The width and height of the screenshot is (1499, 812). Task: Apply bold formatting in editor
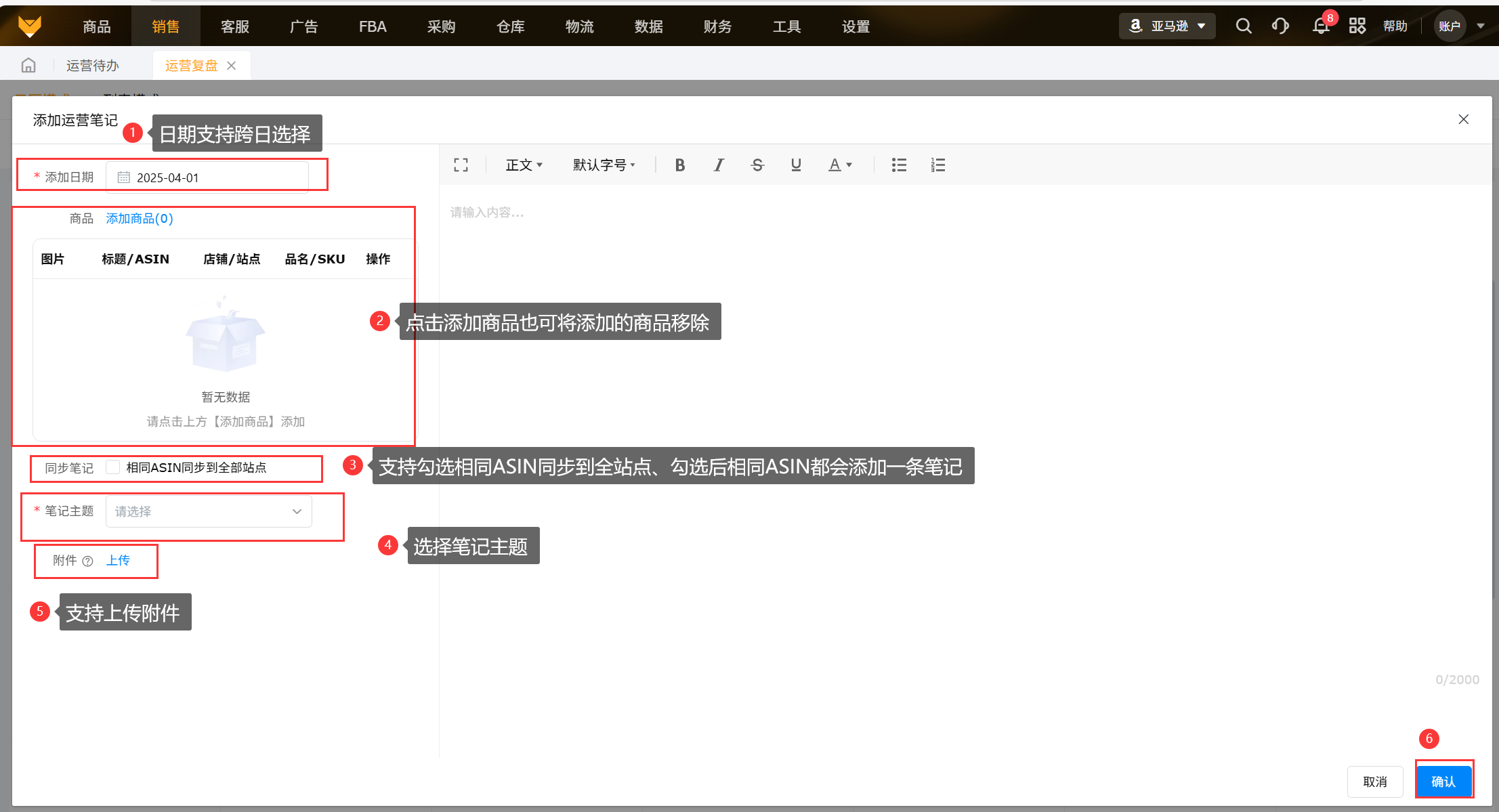[679, 165]
